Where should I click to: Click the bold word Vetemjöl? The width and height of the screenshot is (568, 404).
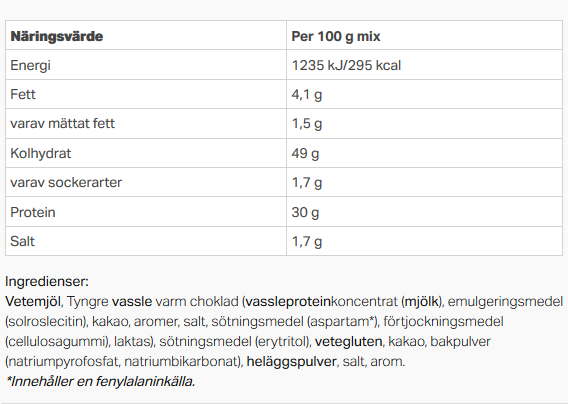33,301
